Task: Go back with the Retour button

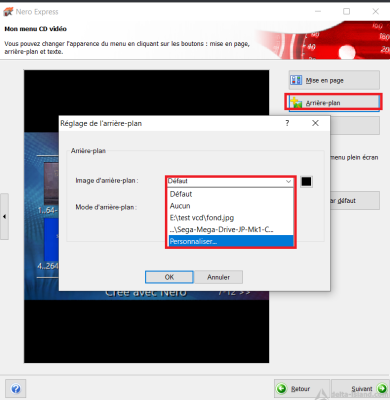Action: 301,389
